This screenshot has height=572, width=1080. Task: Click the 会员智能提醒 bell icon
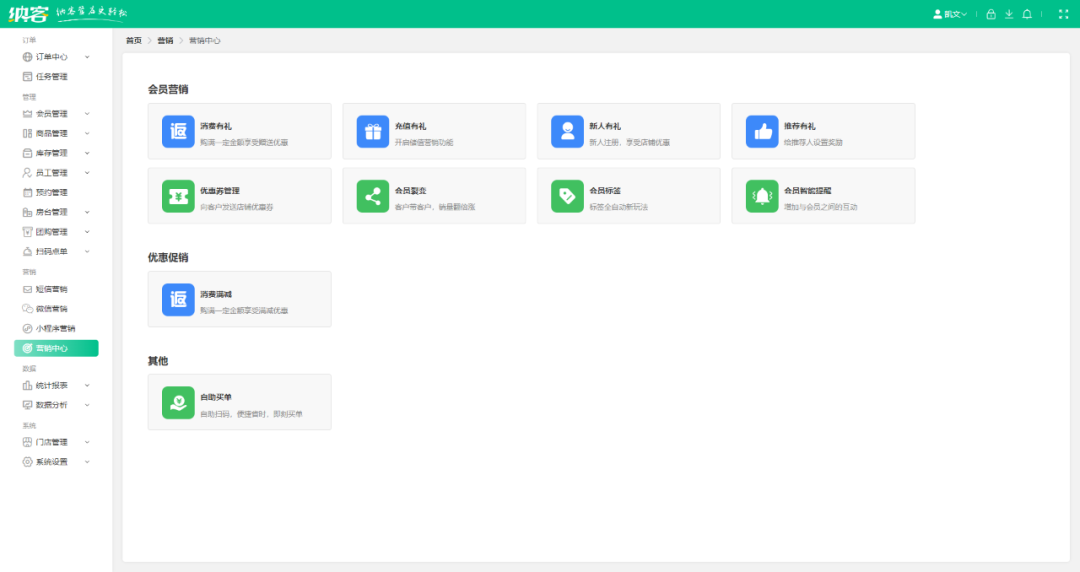pos(762,196)
